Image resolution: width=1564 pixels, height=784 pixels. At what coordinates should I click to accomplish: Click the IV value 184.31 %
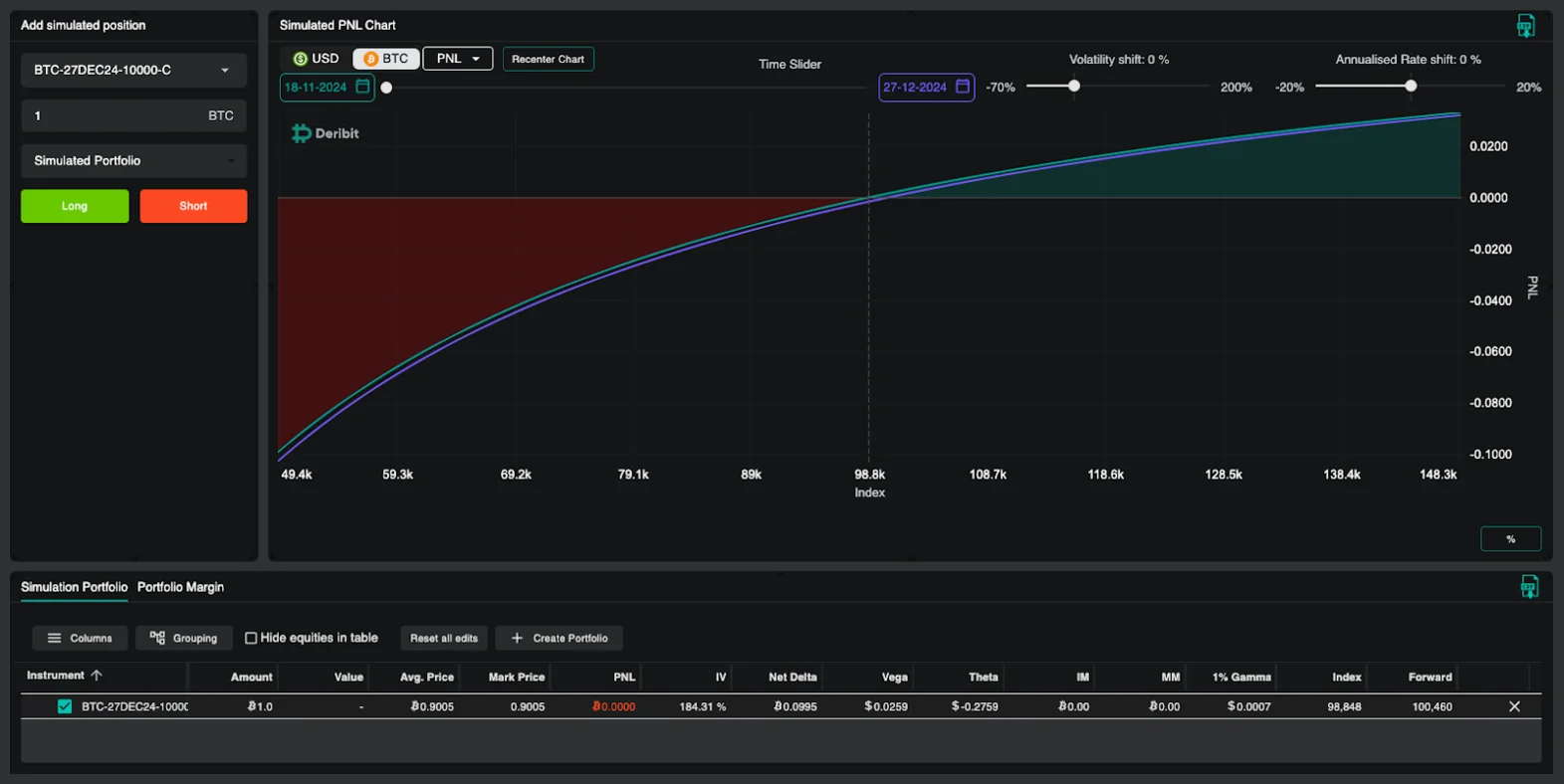click(703, 706)
